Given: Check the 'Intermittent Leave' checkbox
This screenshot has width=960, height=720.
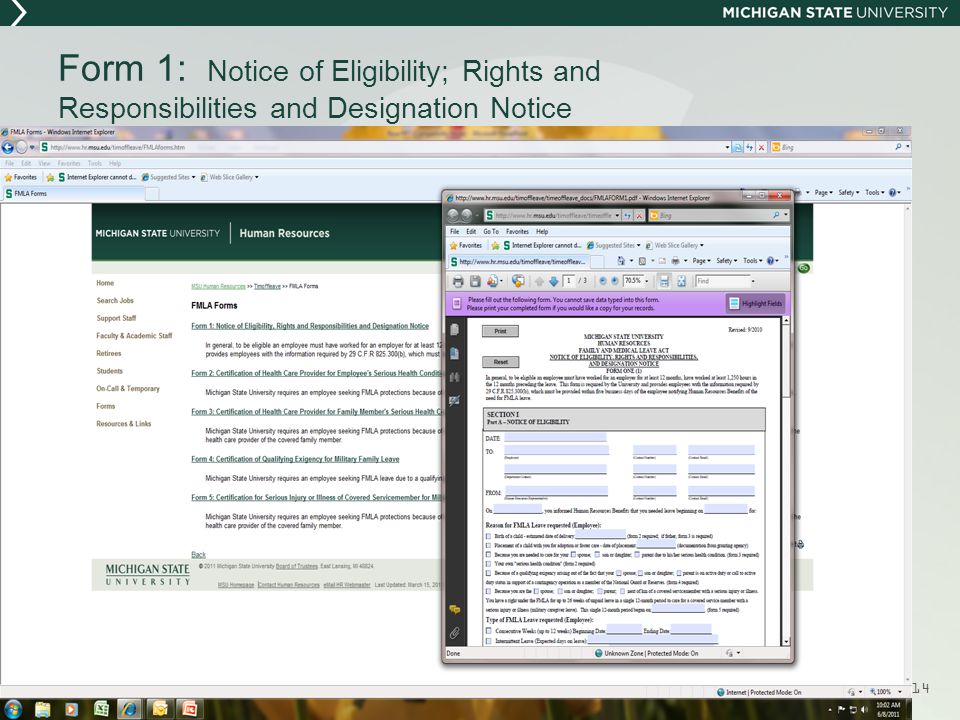Looking at the screenshot, I should [x=489, y=641].
